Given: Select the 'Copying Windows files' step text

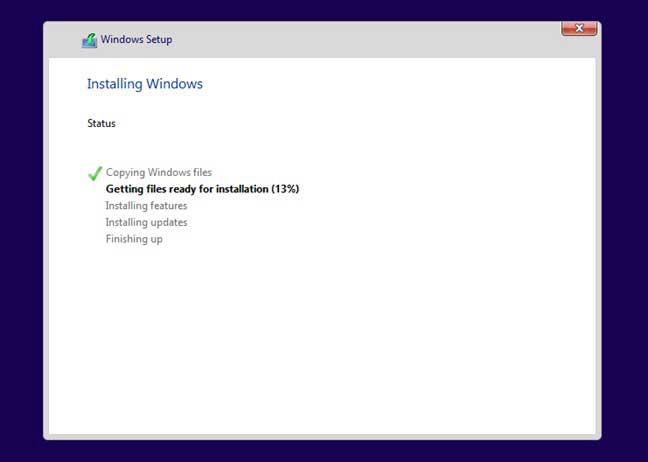Looking at the screenshot, I should pos(159,173).
